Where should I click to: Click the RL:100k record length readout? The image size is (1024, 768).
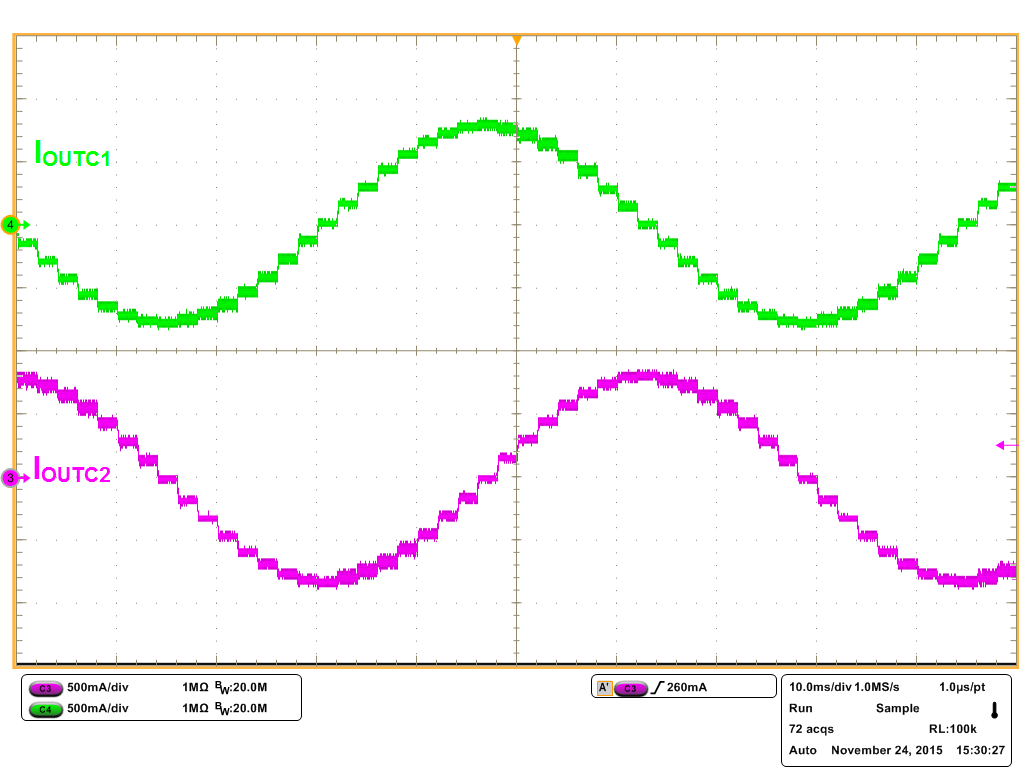point(952,729)
